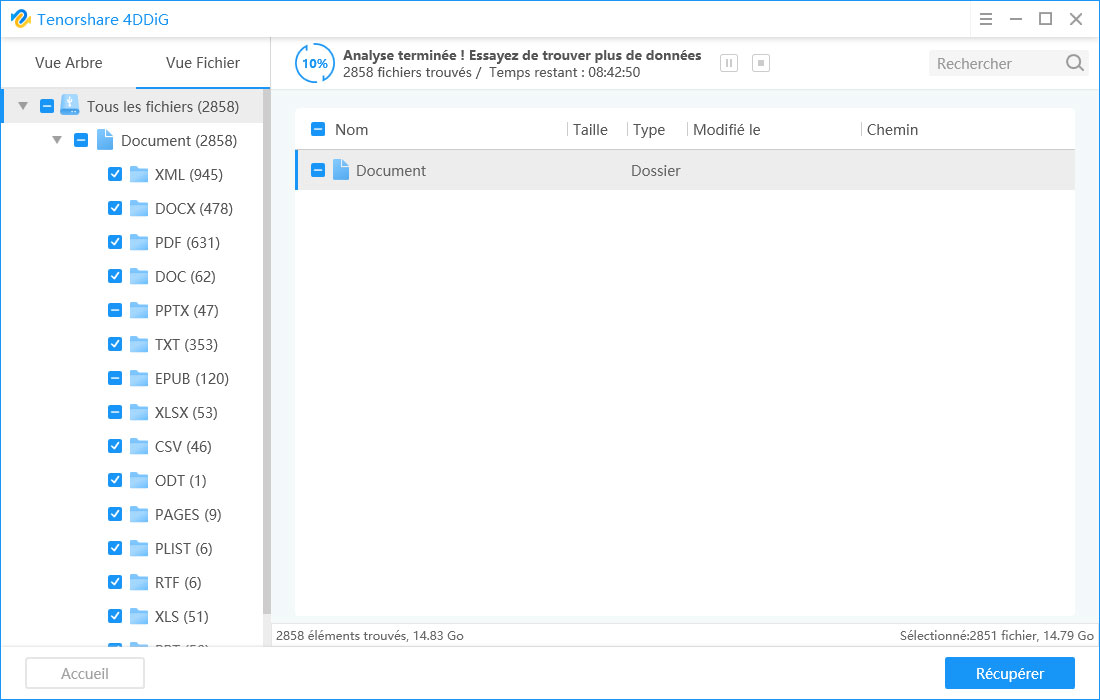1100x700 pixels.
Task: Stop the scan with the stop icon
Action: pos(760,63)
